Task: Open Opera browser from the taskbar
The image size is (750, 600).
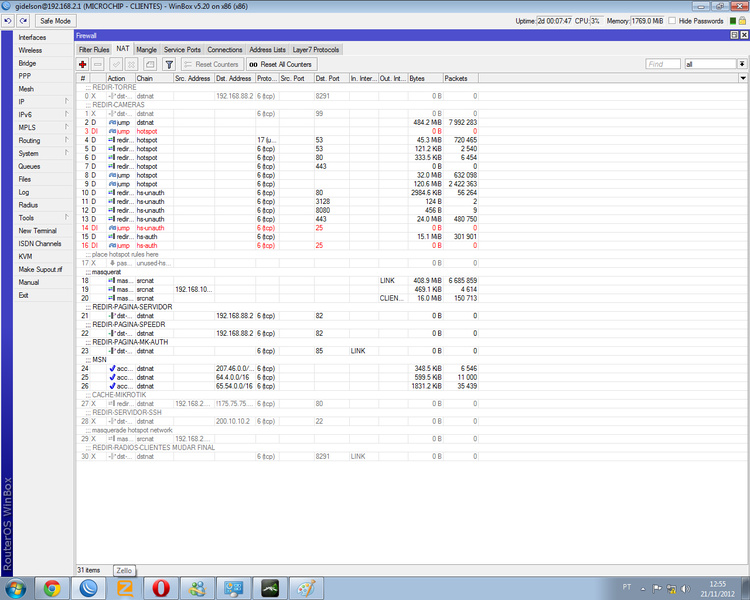Action: point(161,588)
